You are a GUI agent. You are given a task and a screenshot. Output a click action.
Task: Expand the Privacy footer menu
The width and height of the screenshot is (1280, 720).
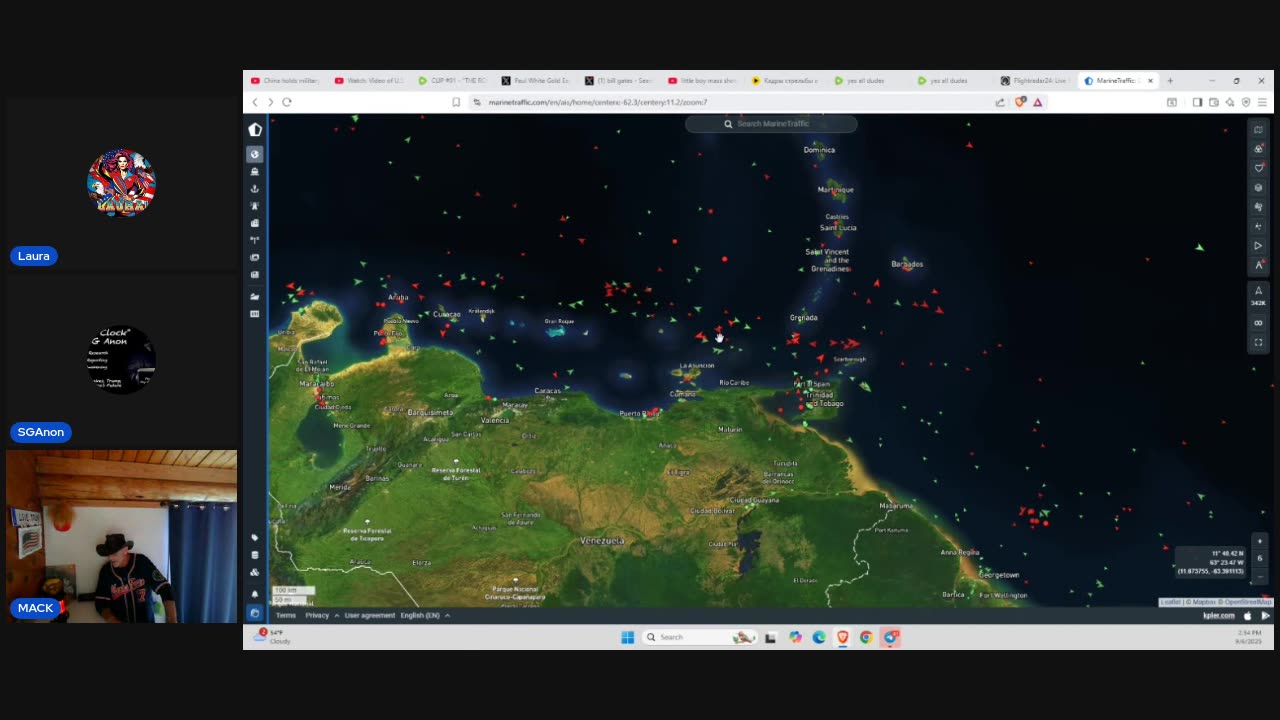321,615
